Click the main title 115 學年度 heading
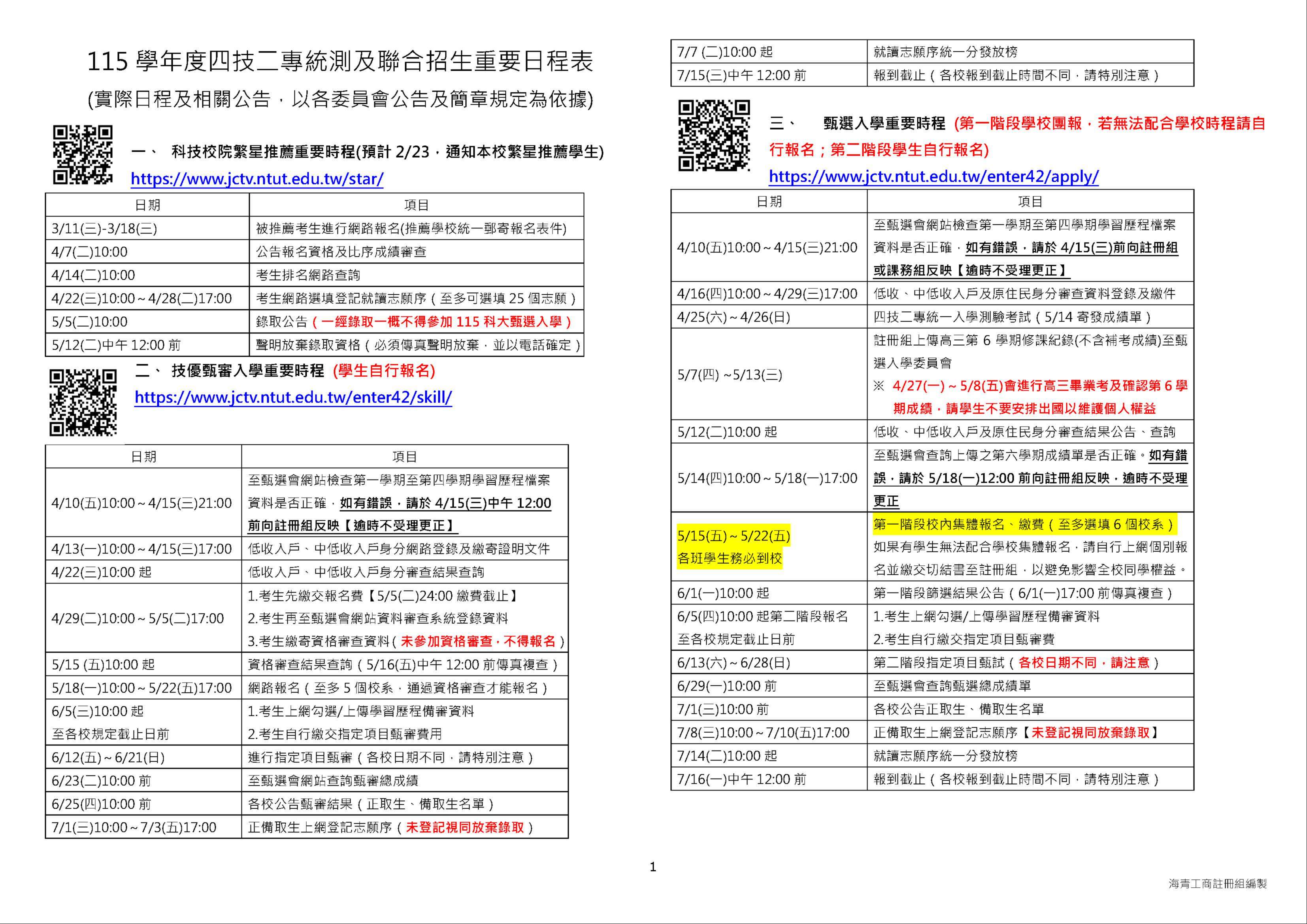This screenshot has height=924, width=1307. (340, 62)
